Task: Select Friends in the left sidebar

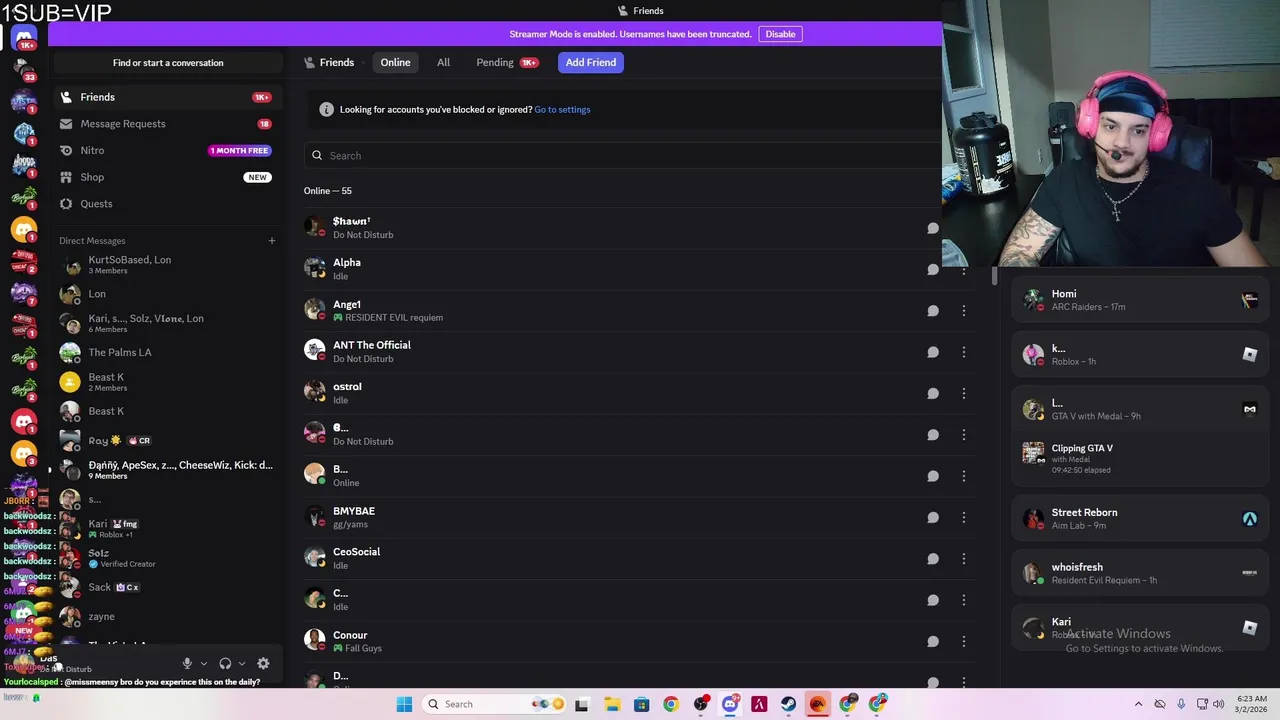Action: 167,97
